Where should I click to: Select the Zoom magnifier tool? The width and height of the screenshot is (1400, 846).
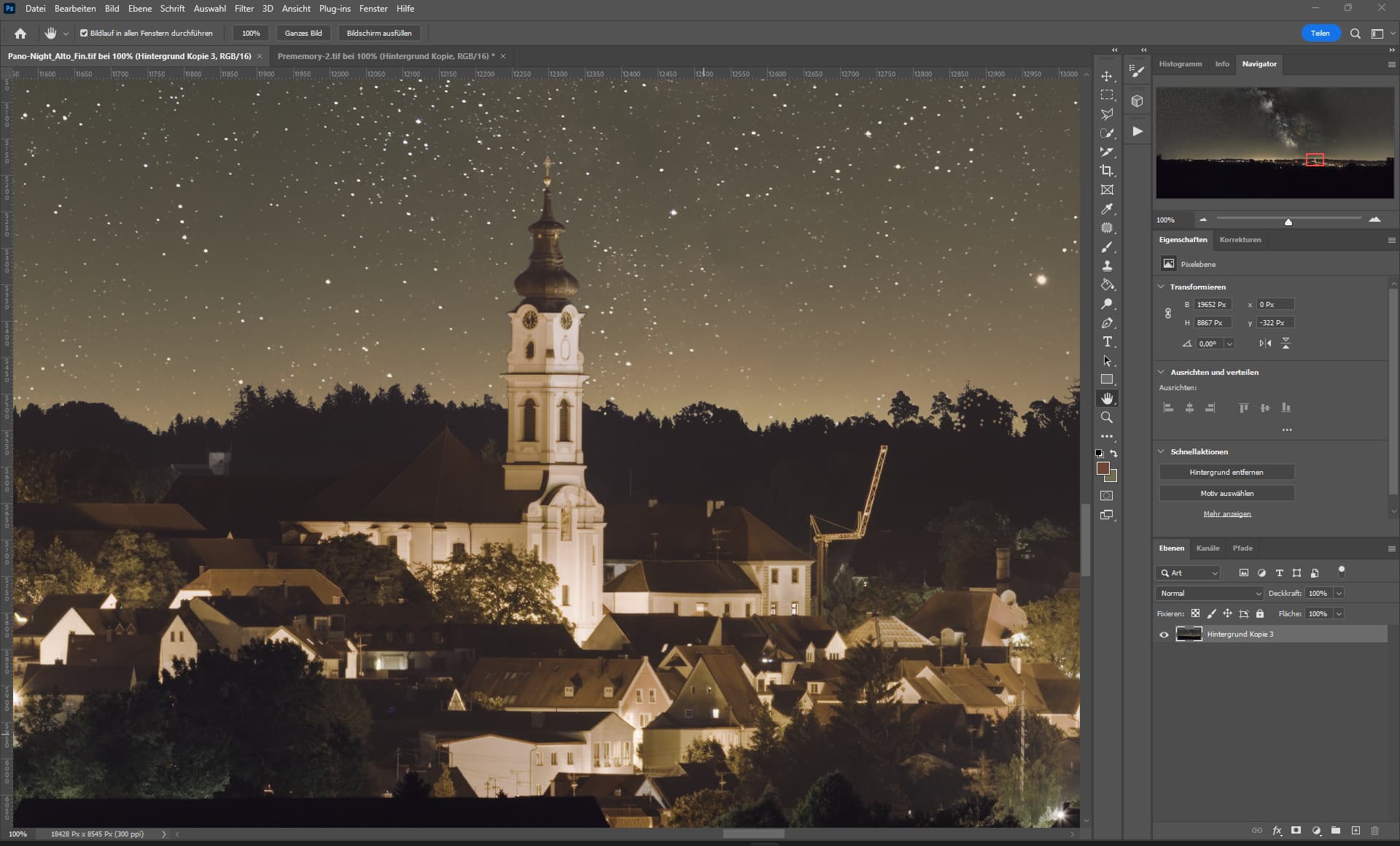point(1107,418)
